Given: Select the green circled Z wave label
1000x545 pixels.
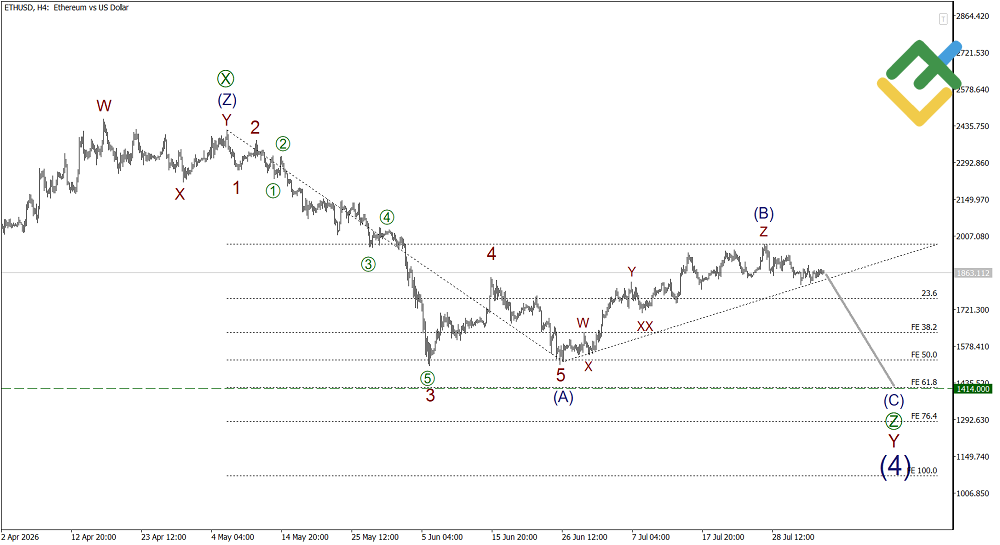Looking at the screenshot, I should 893,421.
